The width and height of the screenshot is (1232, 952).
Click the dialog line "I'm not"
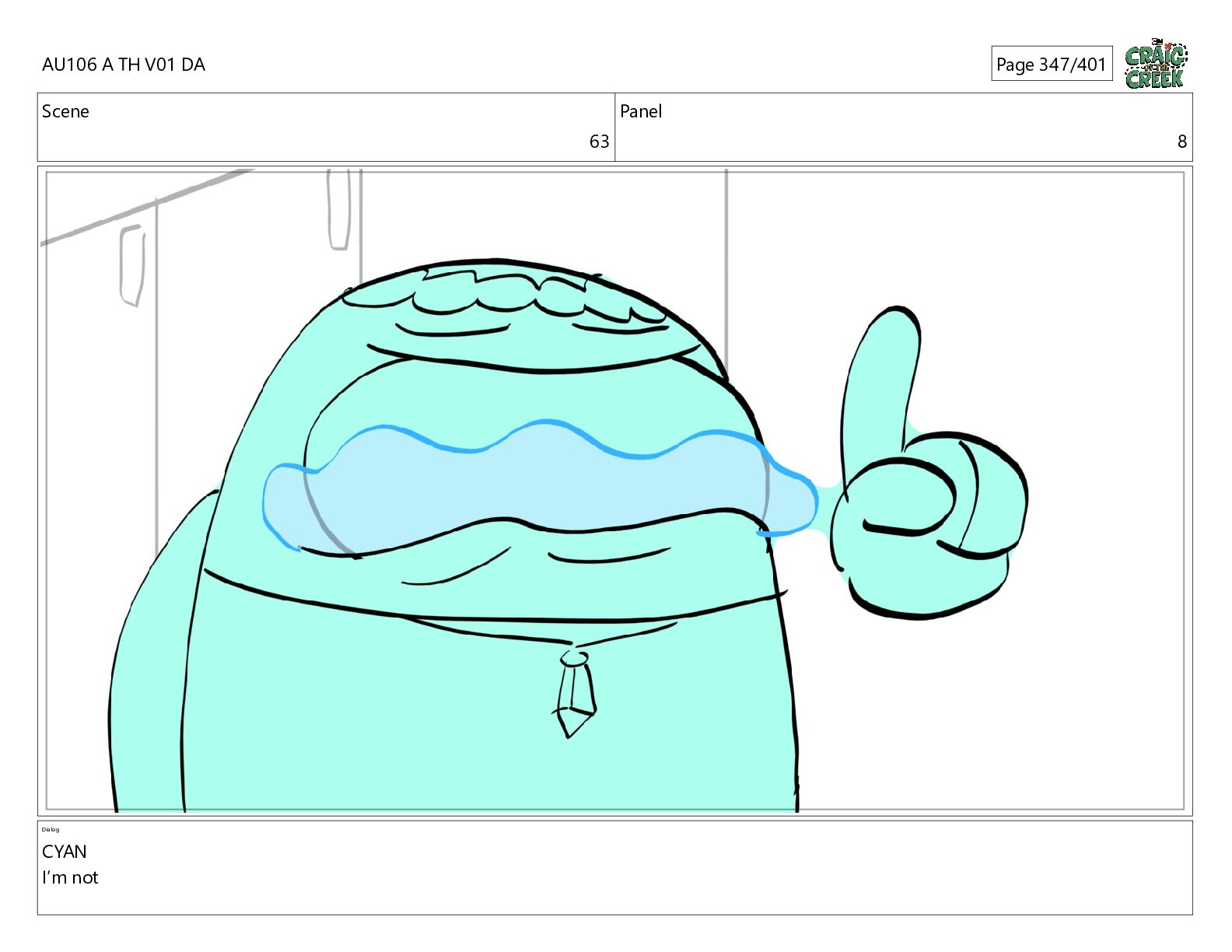(x=70, y=878)
